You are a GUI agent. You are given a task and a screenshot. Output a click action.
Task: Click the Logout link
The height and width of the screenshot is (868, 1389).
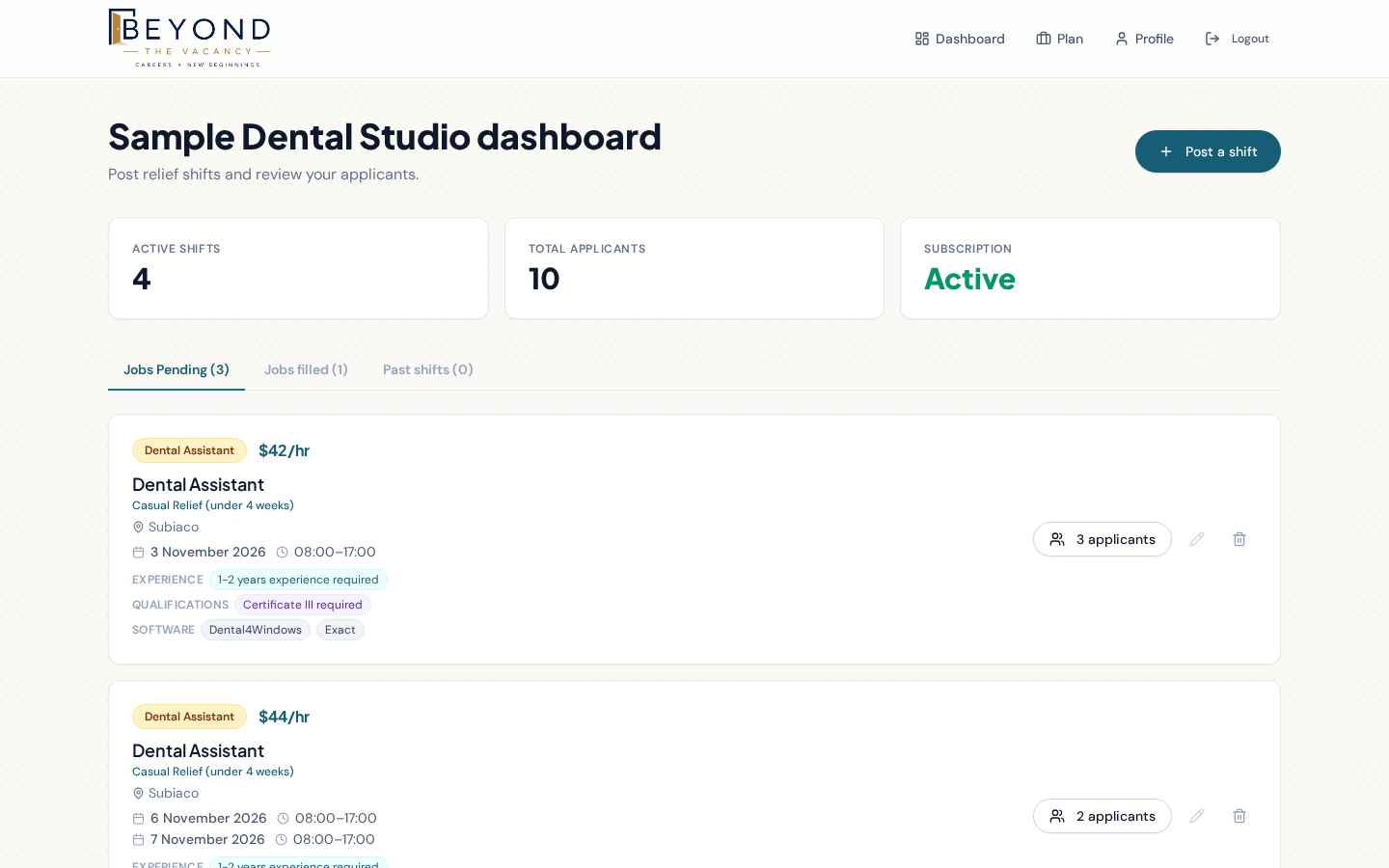click(x=1238, y=39)
